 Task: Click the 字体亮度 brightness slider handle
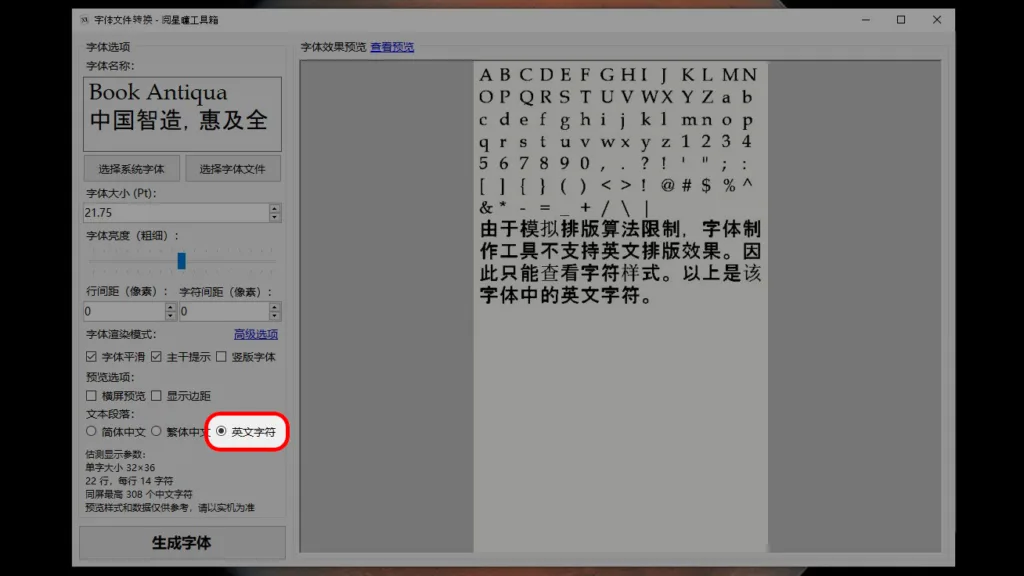(182, 260)
